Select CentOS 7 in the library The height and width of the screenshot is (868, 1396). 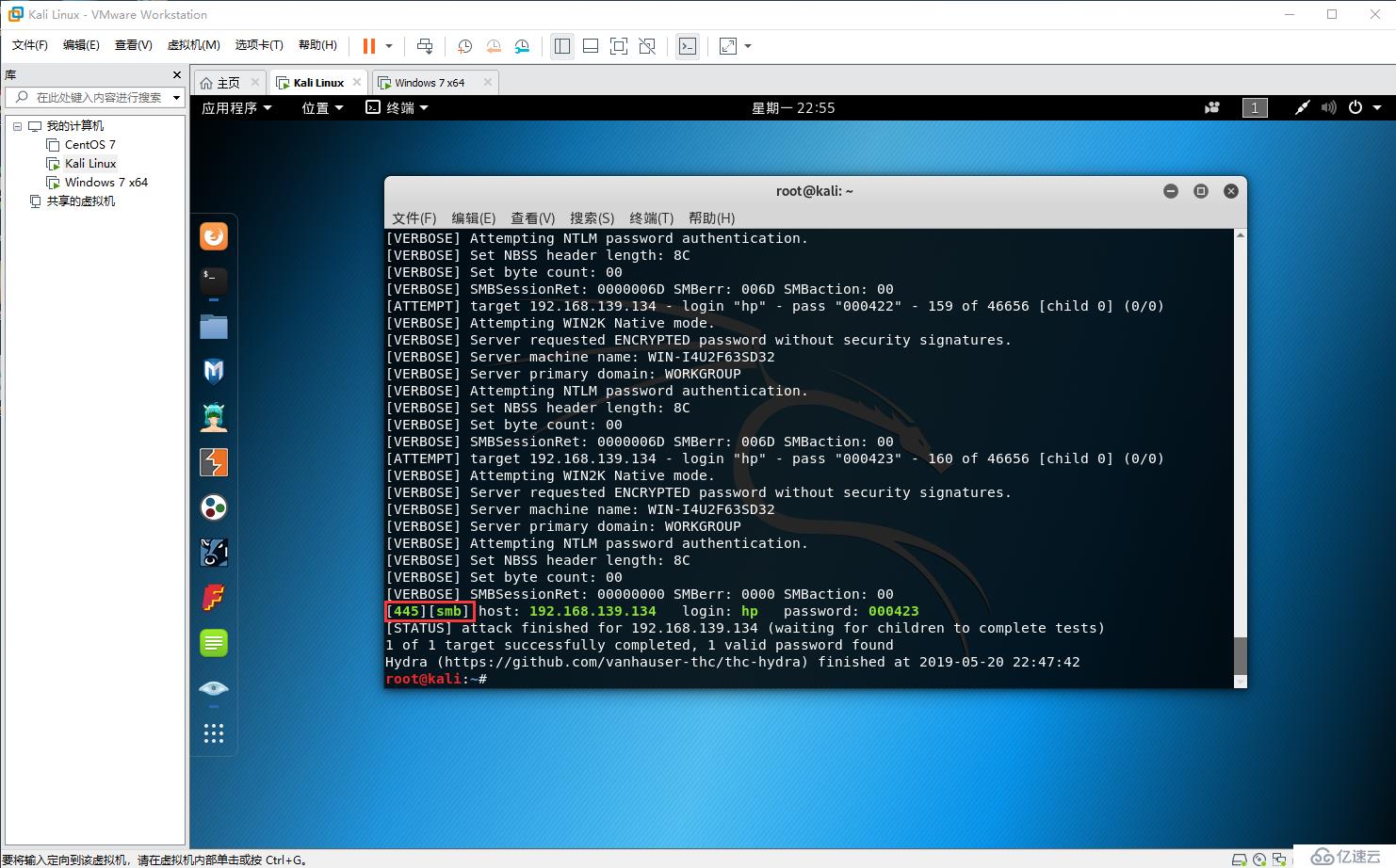90,145
